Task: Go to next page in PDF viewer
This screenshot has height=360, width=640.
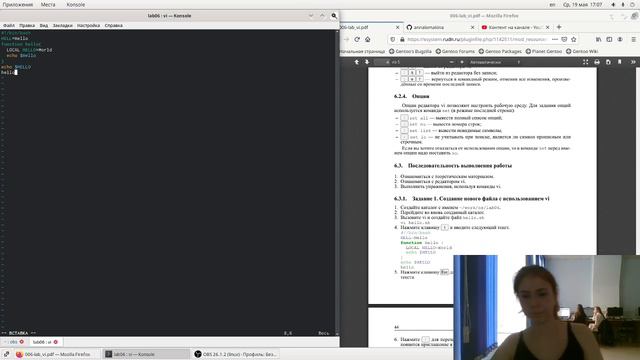Action: pos(367,62)
